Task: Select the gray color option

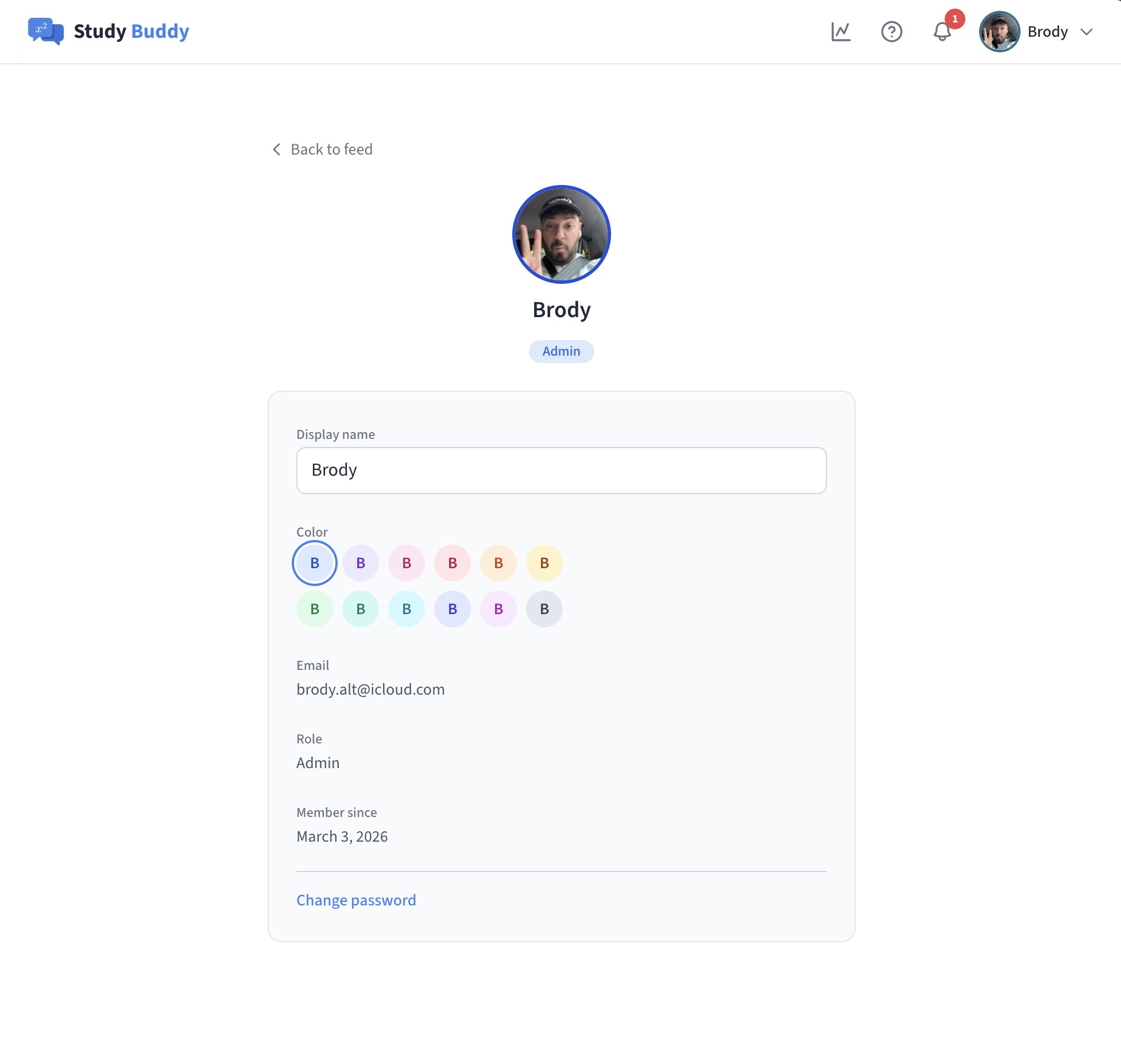Action: [544, 609]
